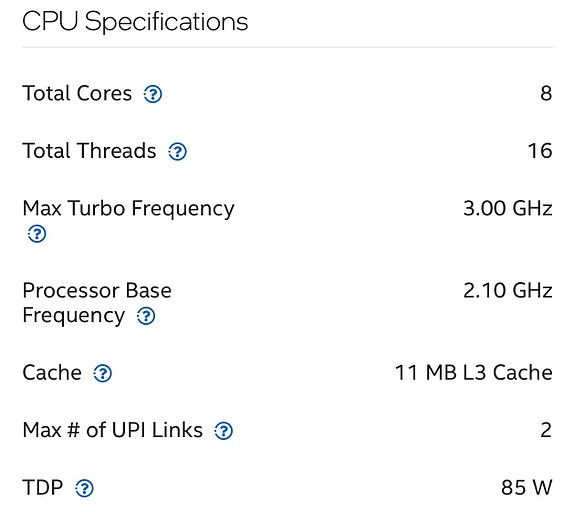The image size is (575, 512).
Task: Select the Total Cores value 8
Action: 546,93
